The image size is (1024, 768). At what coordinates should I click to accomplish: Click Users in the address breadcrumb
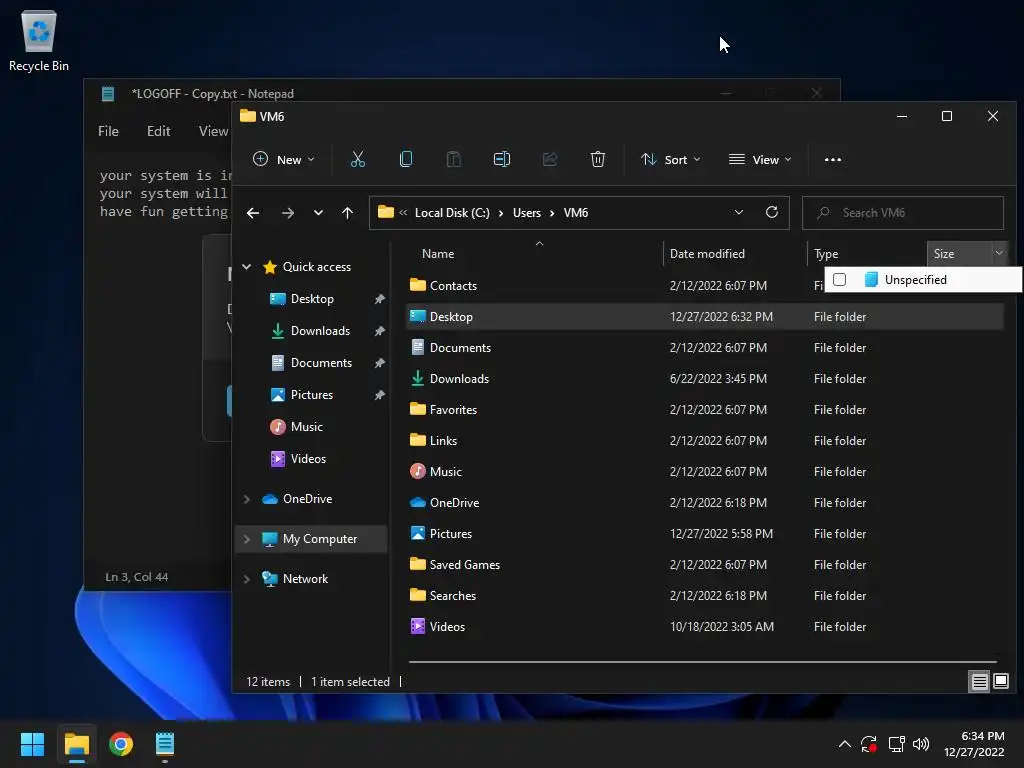point(527,213)
